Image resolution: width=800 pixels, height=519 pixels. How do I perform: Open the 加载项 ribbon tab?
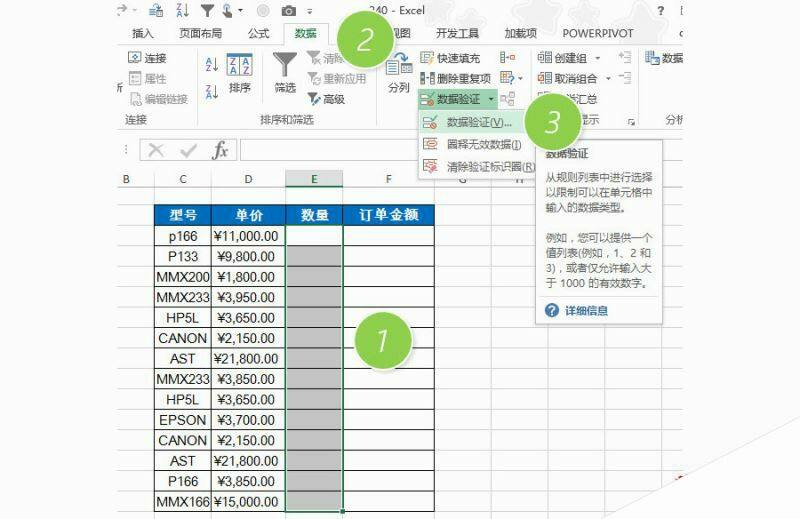(520, 33)
